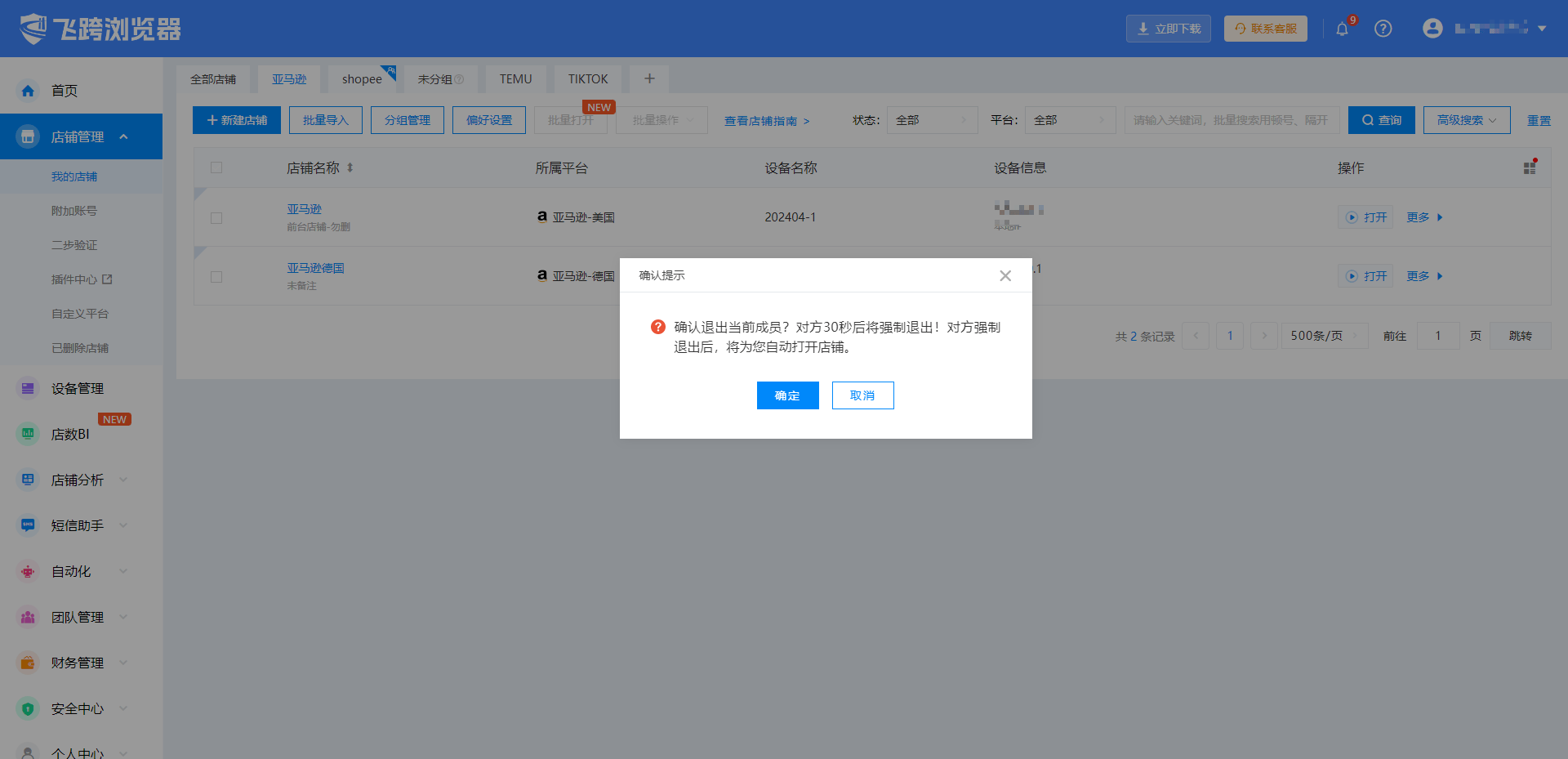Click the notification bell icon
Screen dimensions: 1568x759
pyautogui.click(x=1342, y=29)
